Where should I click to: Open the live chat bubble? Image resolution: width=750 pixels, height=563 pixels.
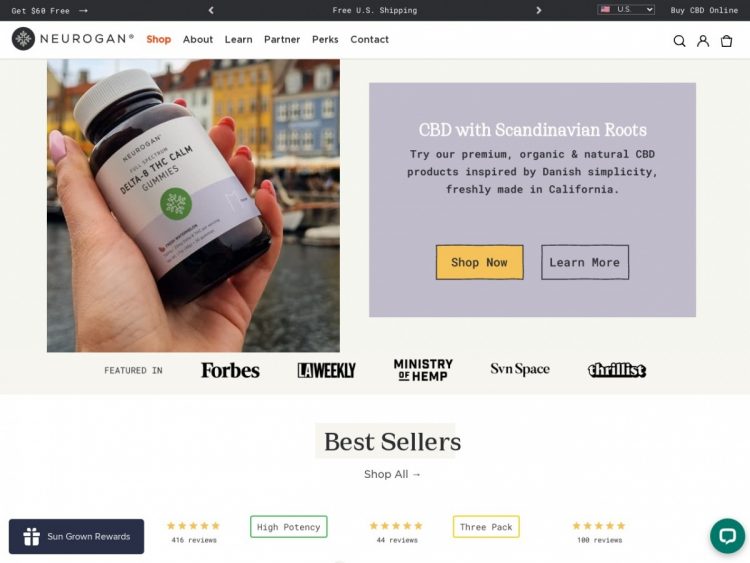coord(727,536)
